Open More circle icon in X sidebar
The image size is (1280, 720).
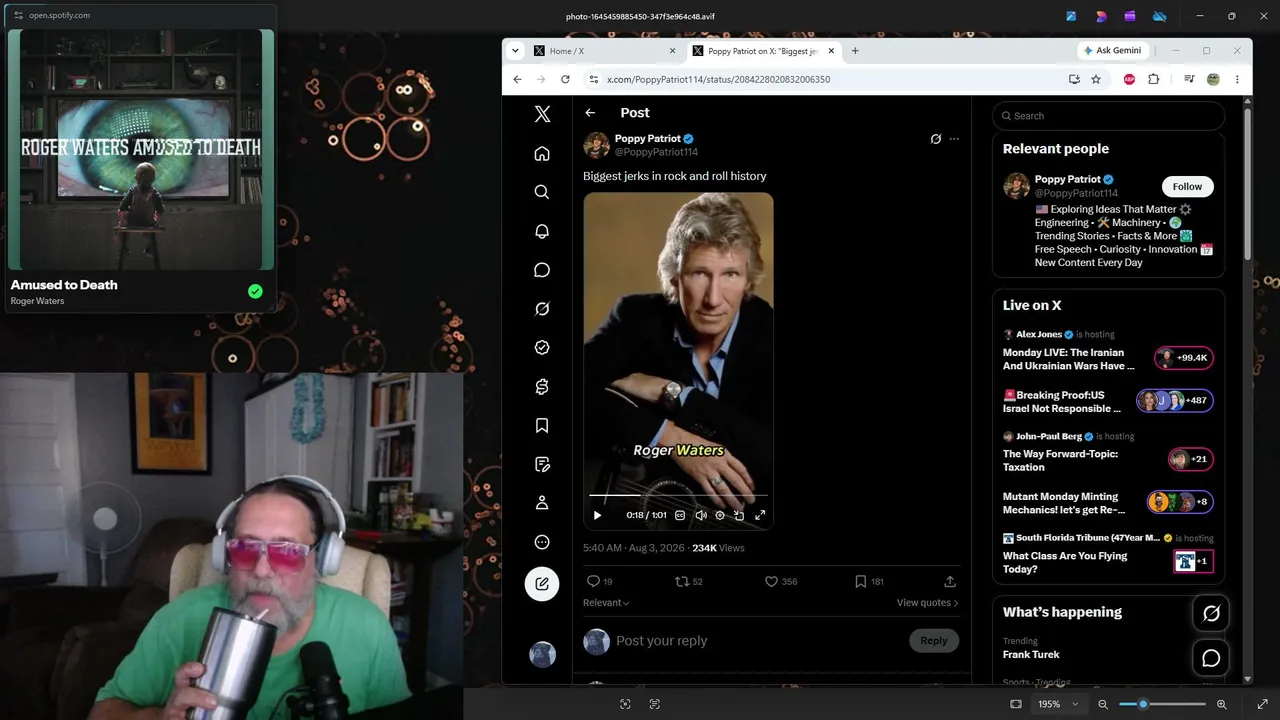tap(542, 542)
